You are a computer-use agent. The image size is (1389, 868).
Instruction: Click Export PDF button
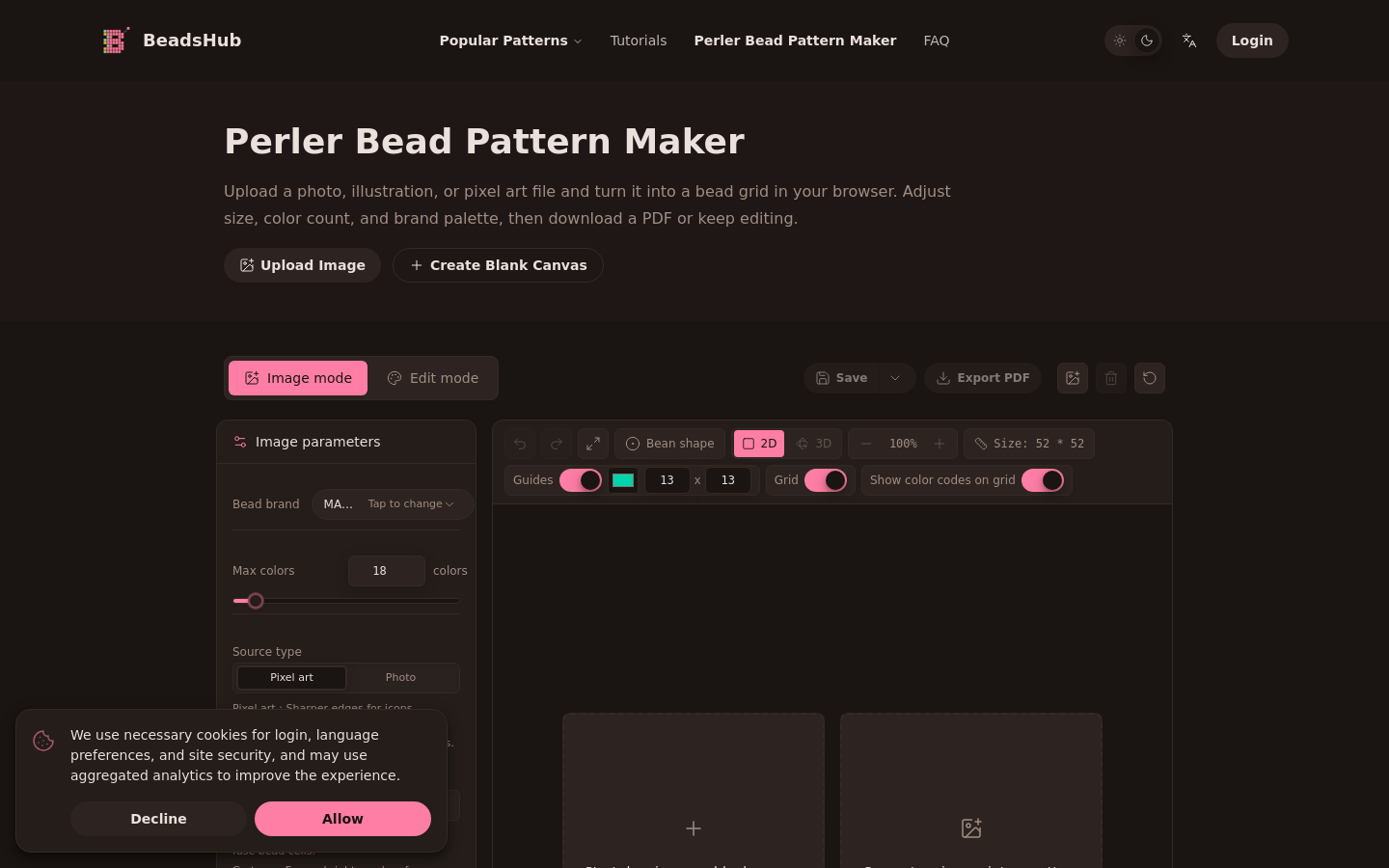point(983,378)
